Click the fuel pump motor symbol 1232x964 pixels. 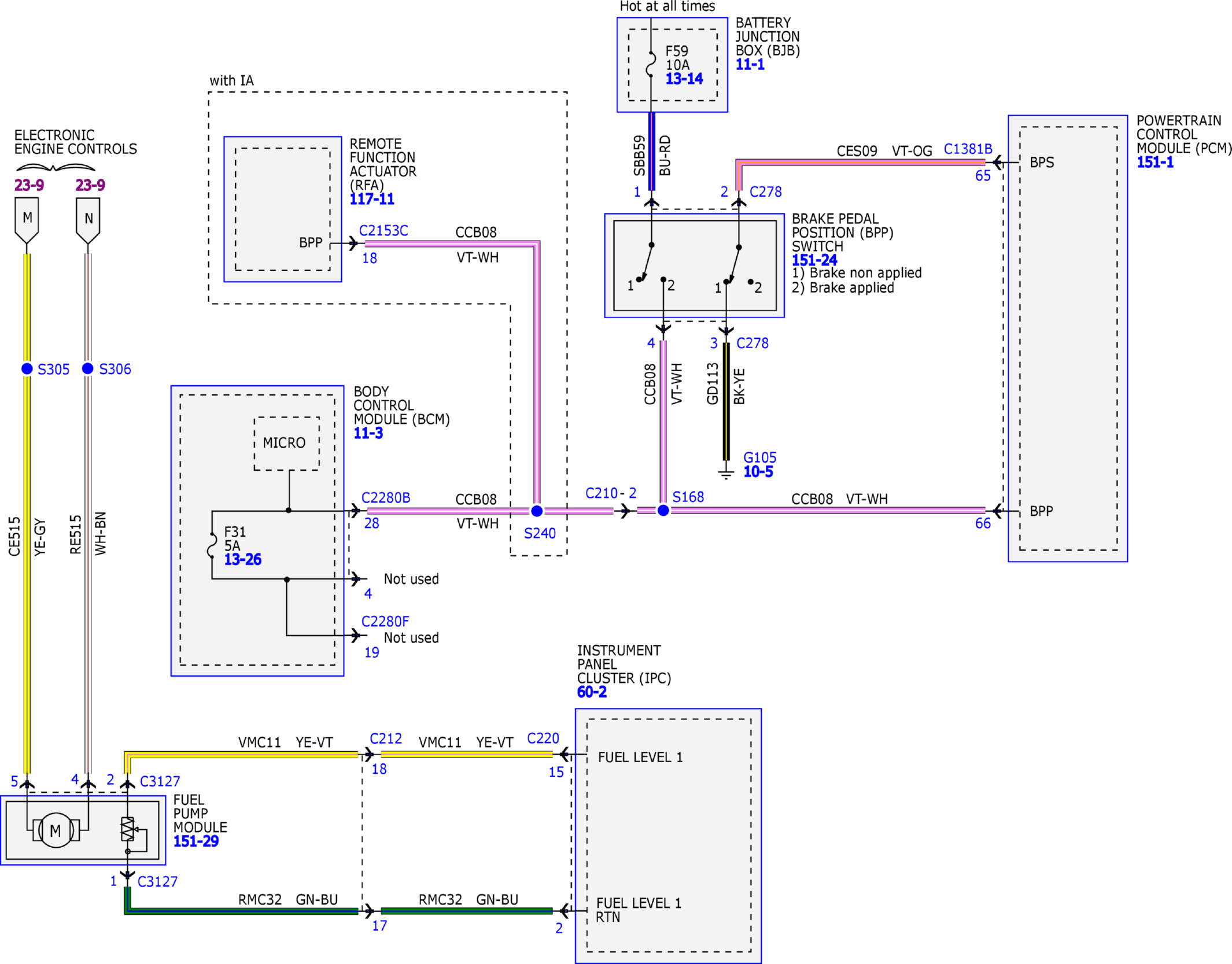[x=56, y=830]
